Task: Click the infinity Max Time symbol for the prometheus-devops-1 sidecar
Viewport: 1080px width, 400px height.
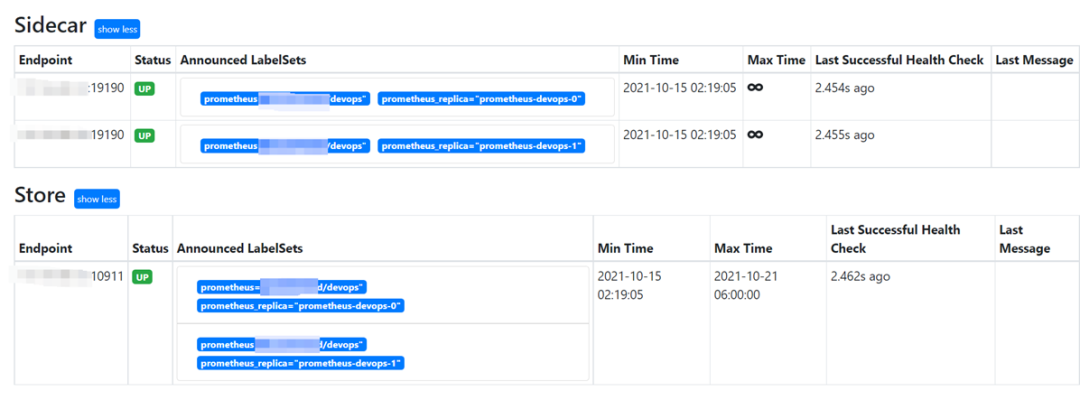Action: [756, 134]
